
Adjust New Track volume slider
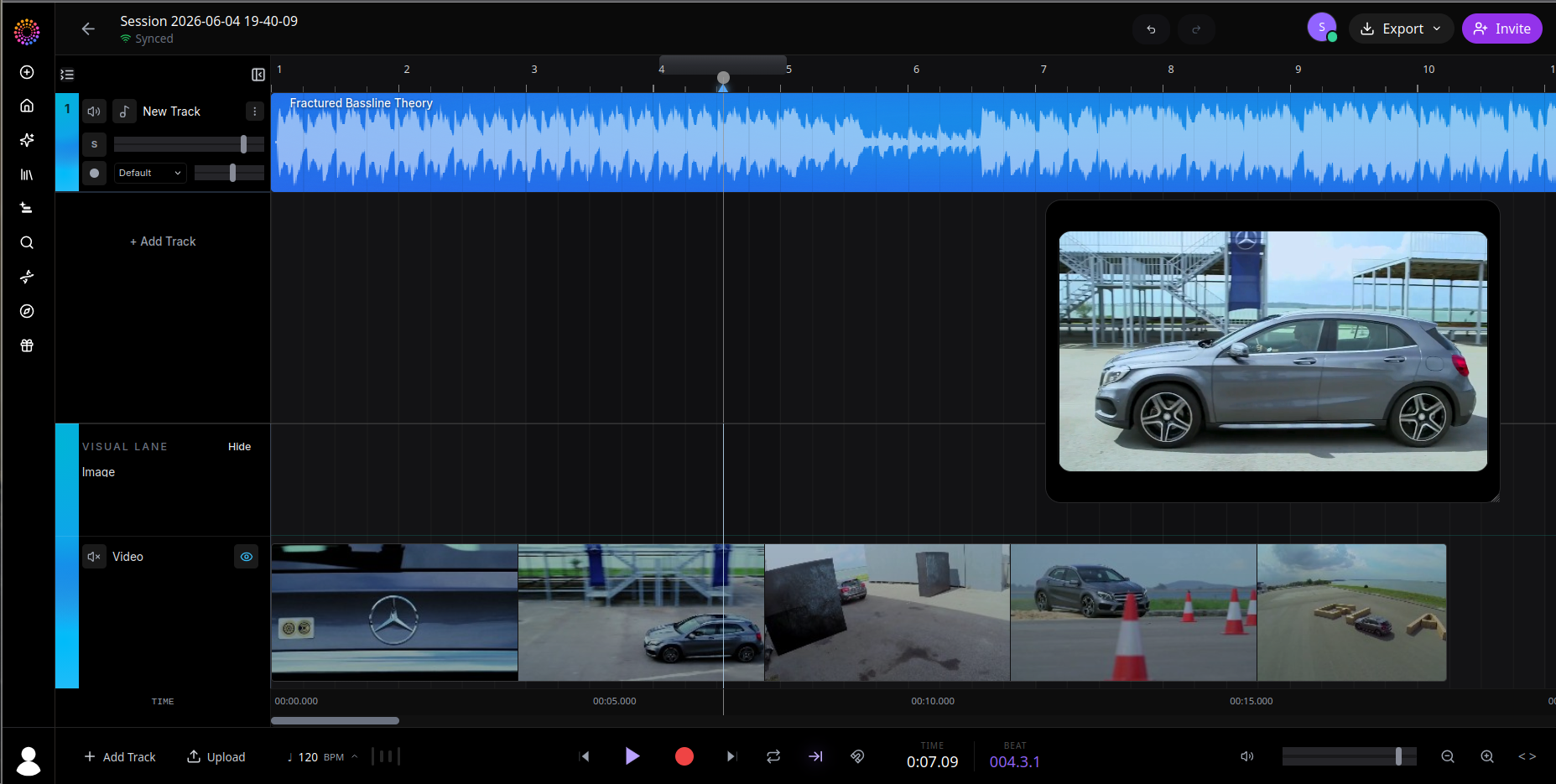point(189,144)
